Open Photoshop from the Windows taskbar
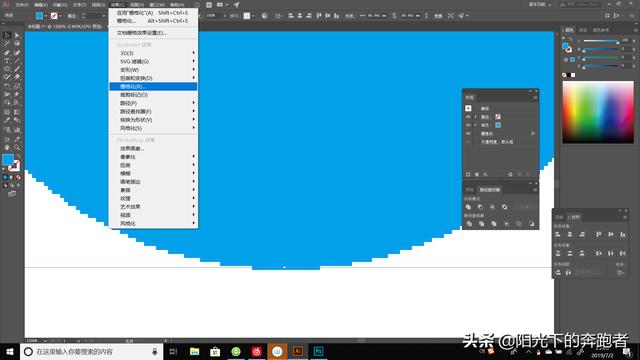640x360 pixels. pos(318,351)
